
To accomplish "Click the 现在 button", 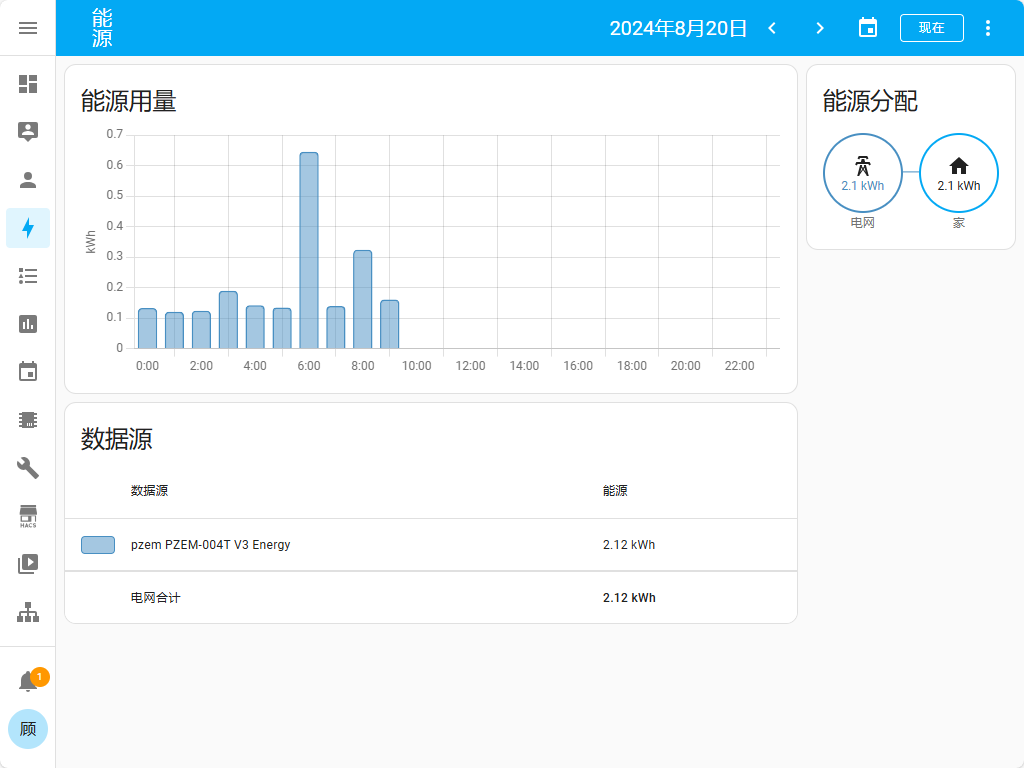I will pyautogui.click(x=931, y=28).
